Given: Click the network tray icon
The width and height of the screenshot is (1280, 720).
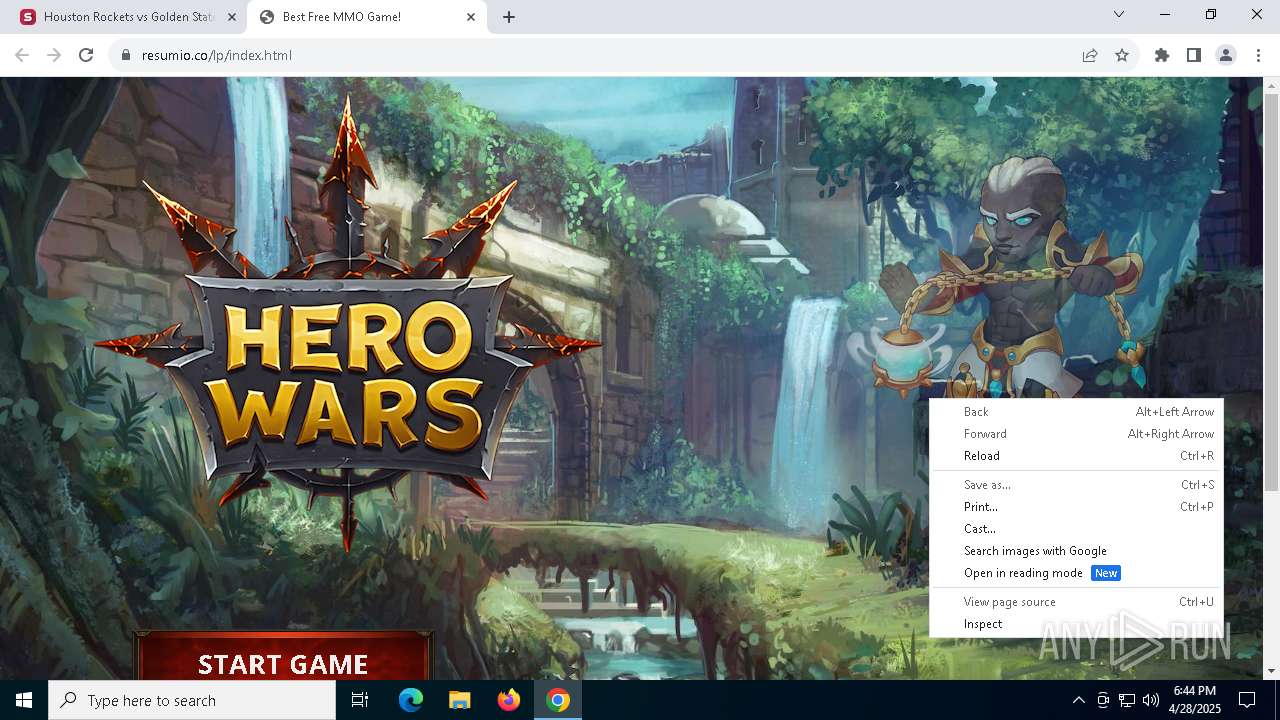Looking at the screenshot, I should [1127, 700].
